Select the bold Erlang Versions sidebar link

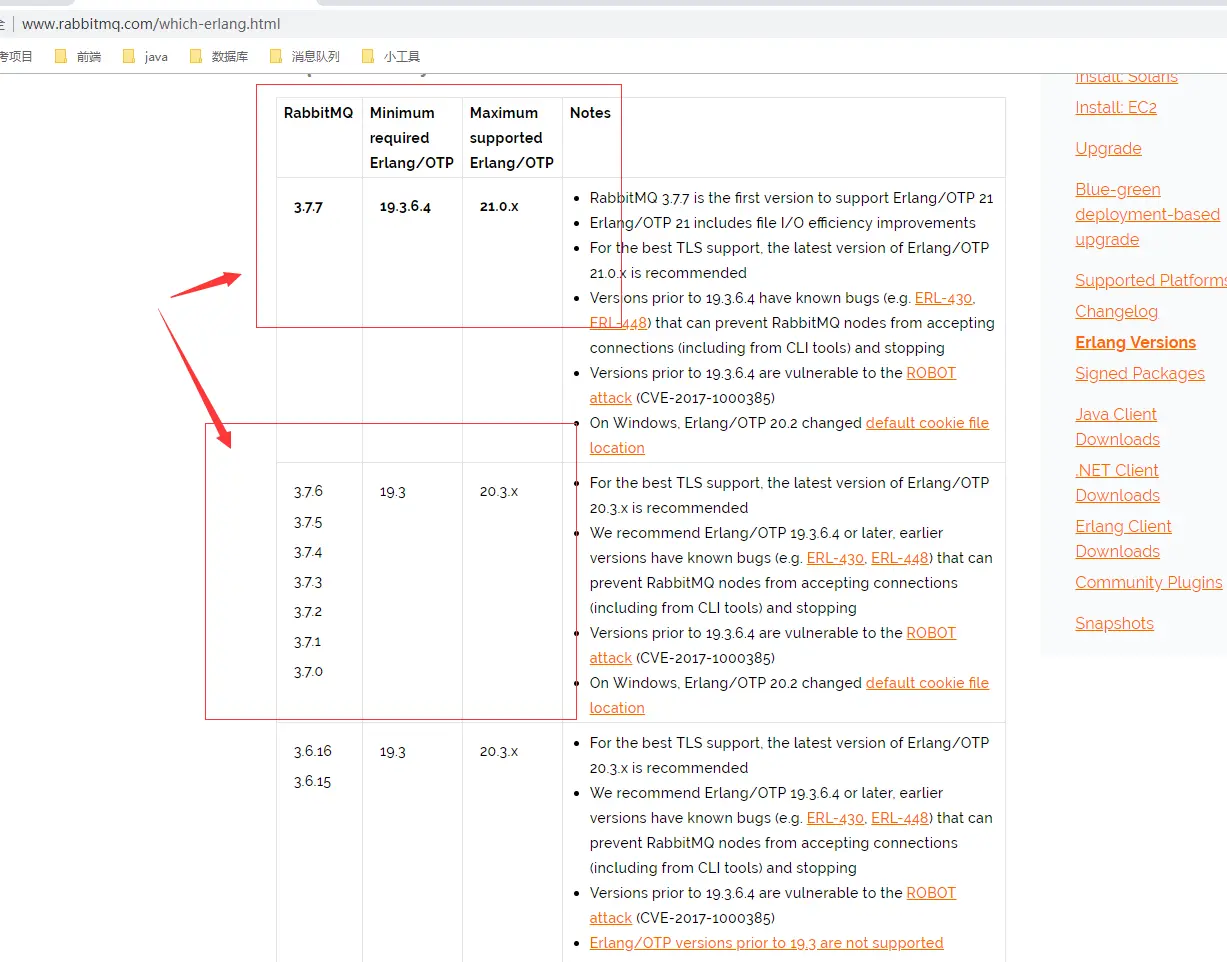tap(1135, 342)
